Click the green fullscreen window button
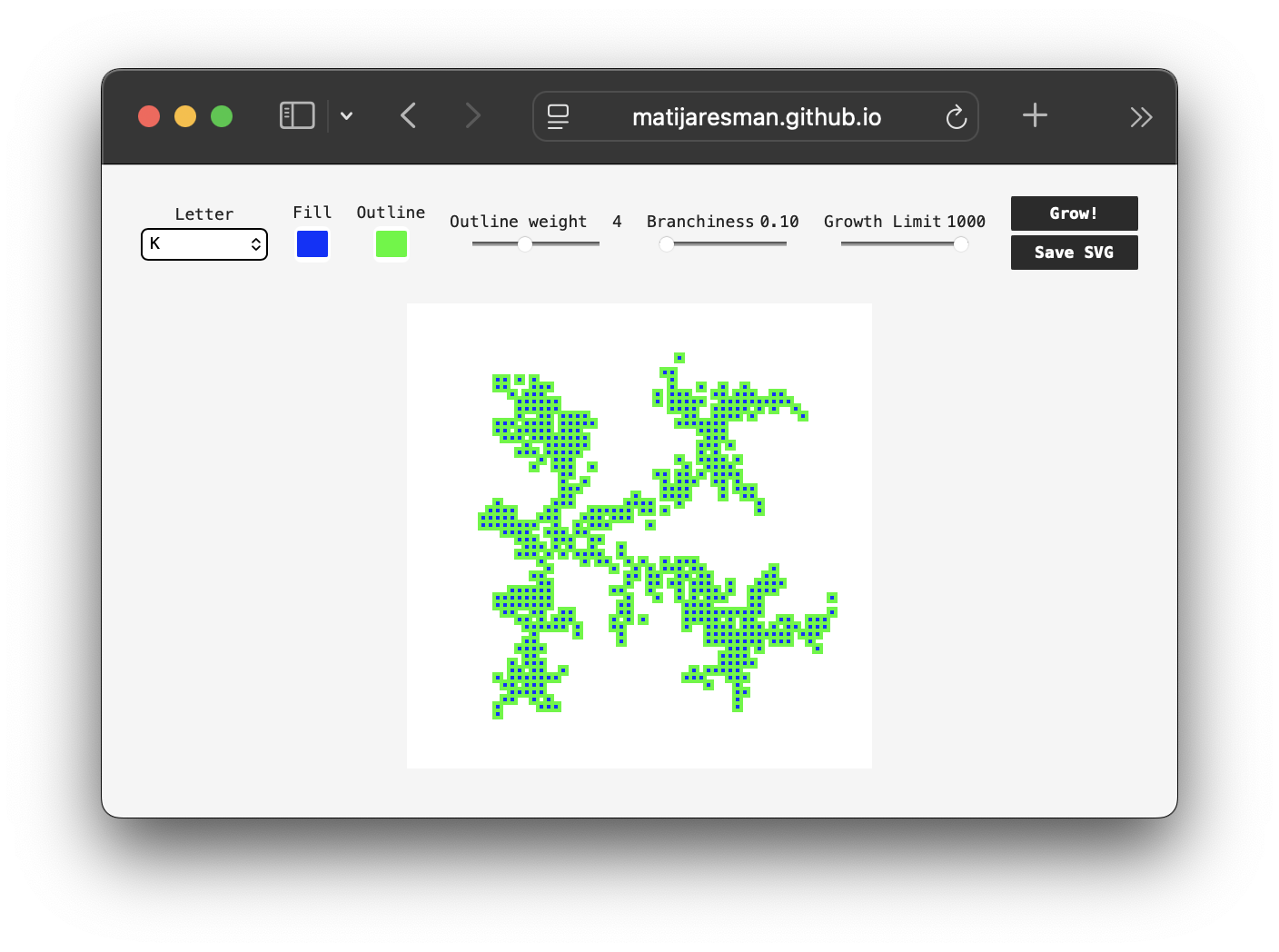 click(x=222, y=116)
